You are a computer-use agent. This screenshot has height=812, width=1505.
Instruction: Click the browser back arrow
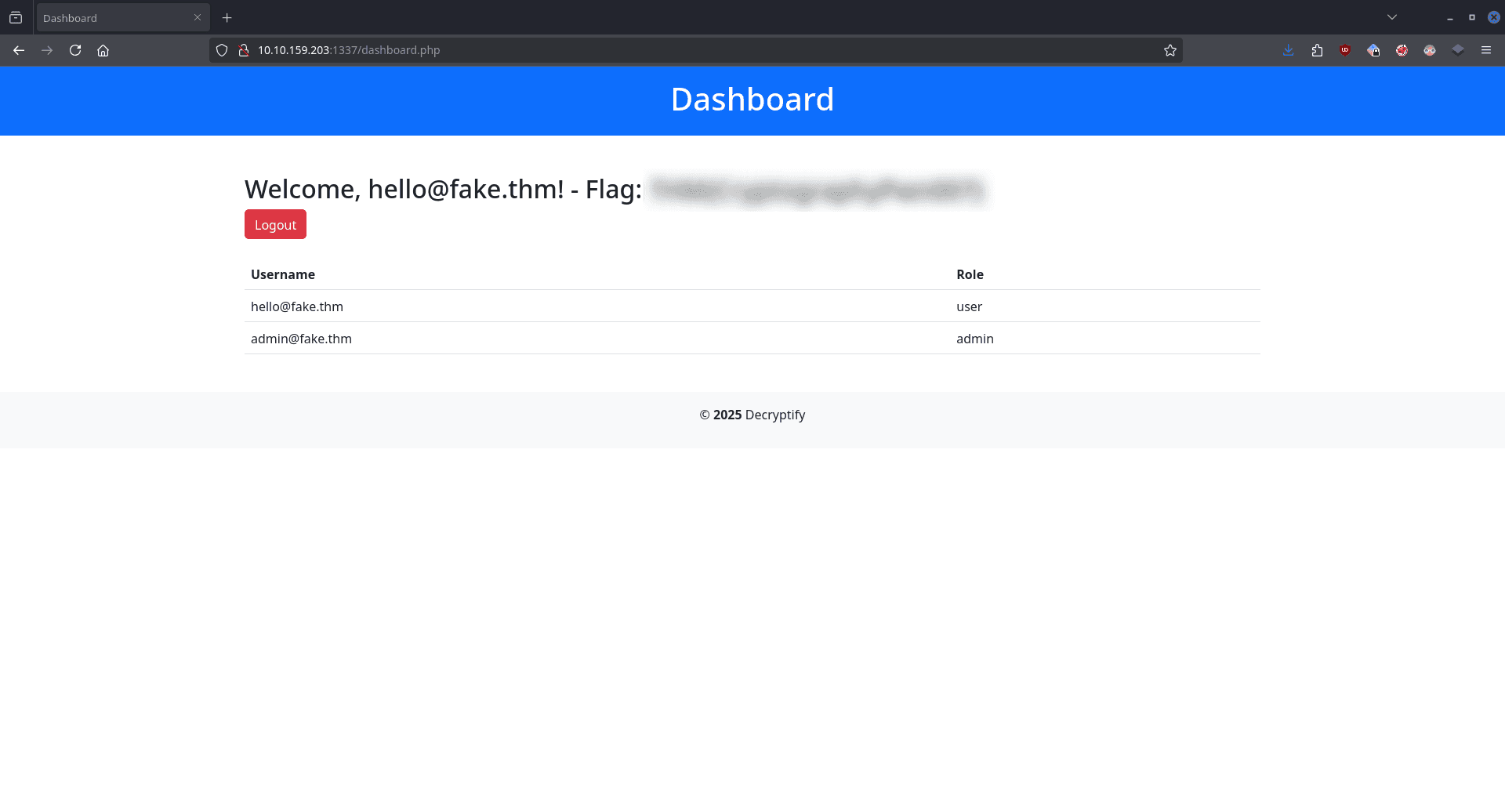(19, 50)
